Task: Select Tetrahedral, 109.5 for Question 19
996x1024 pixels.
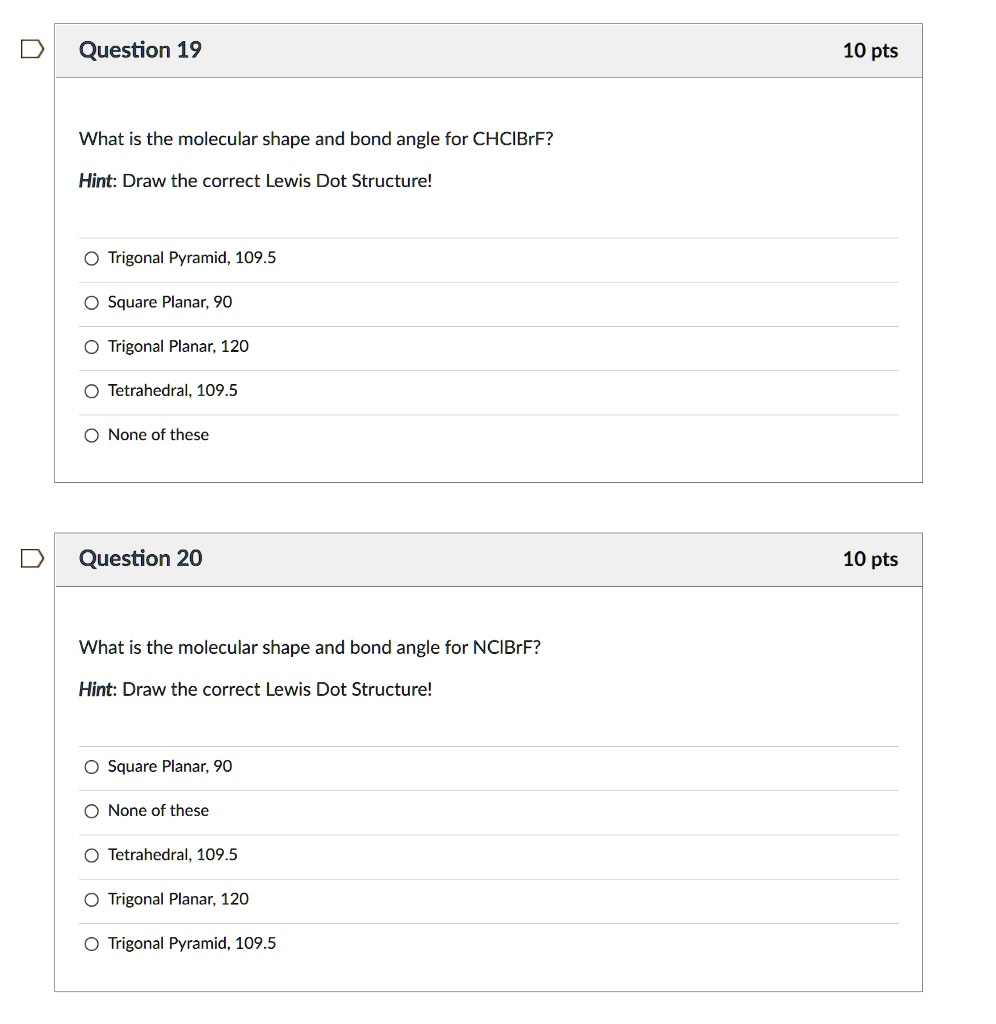Action: coord(91,391)
